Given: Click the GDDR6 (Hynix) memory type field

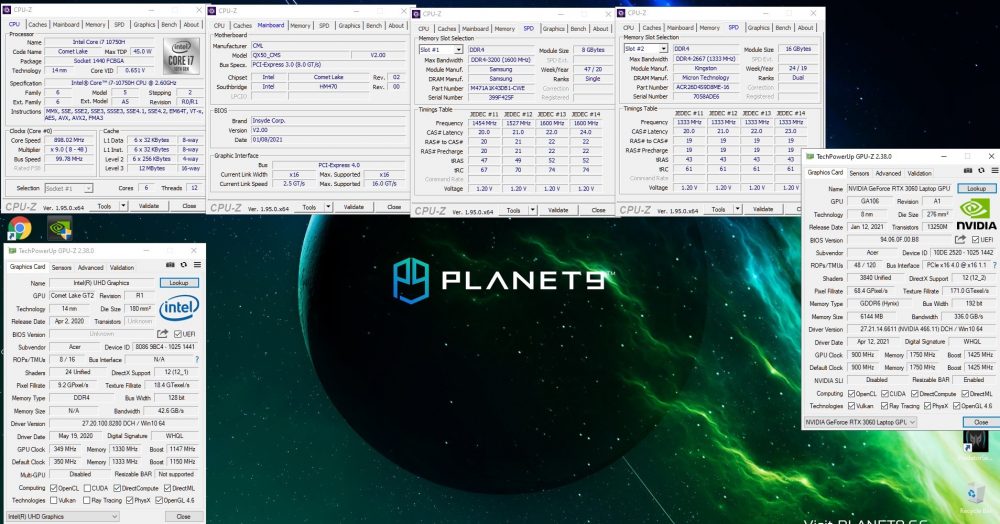Looking at the screenshot, I should (x=881, y=303).
